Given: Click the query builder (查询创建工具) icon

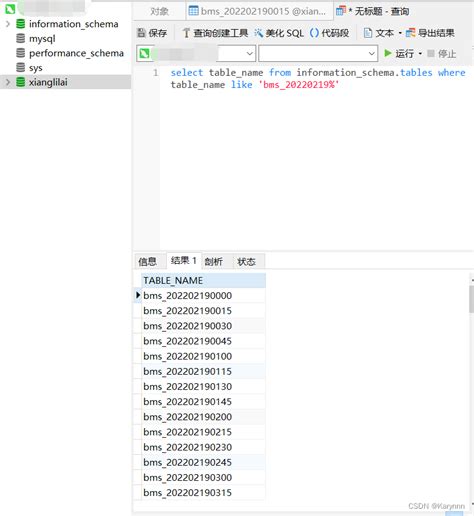Looking at the screenshot, I should [x=186, y=33].
